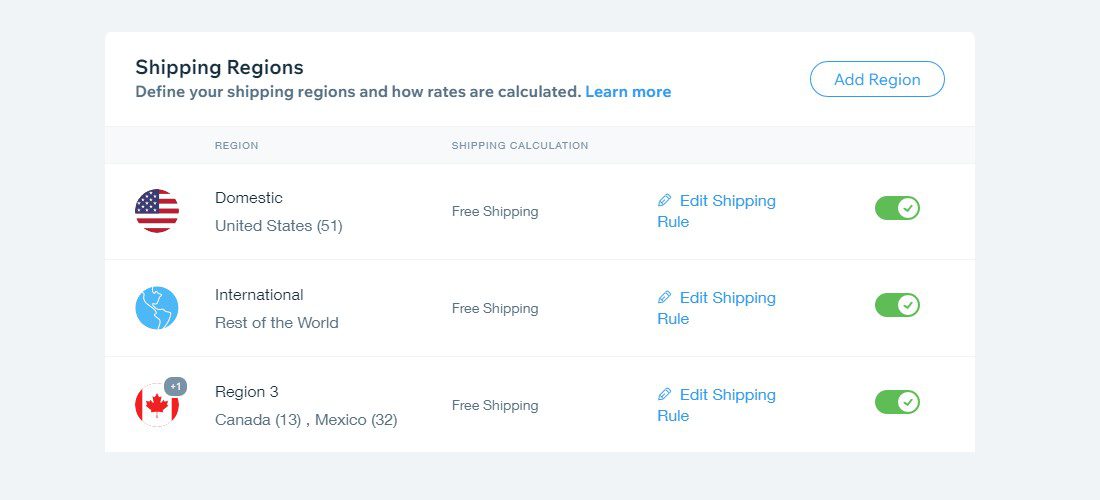
Task: Disable the Domestic shipping region toggle
Action: [x=897, y=208]
